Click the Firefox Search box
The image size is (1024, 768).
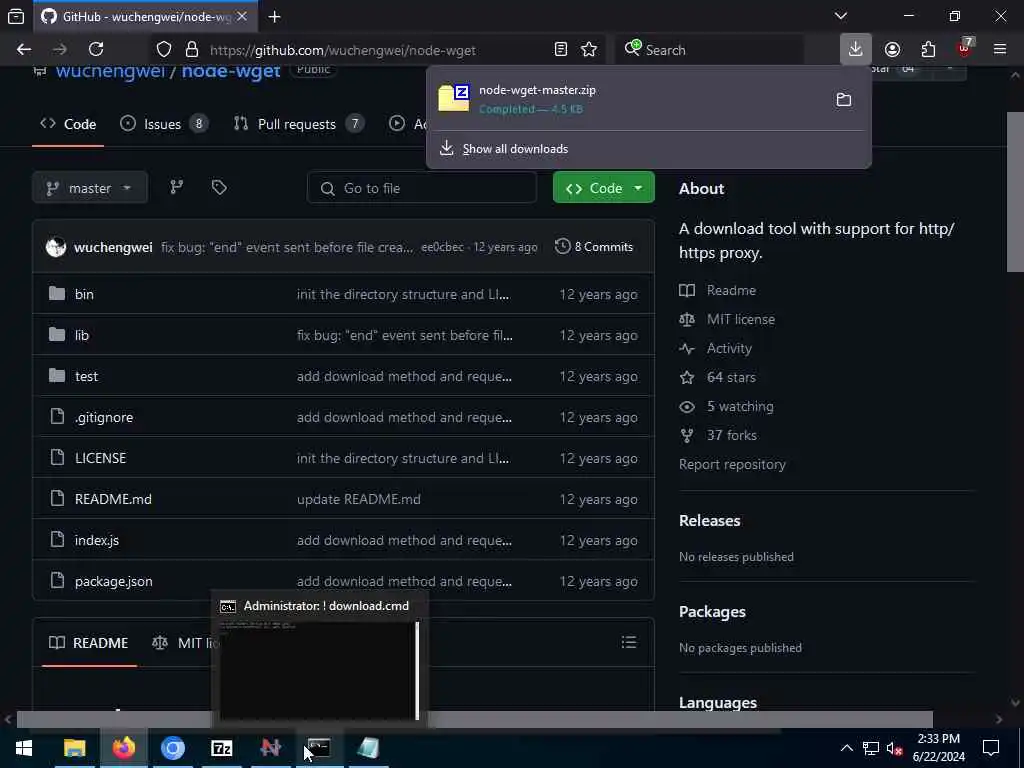[x=709, y=50]
